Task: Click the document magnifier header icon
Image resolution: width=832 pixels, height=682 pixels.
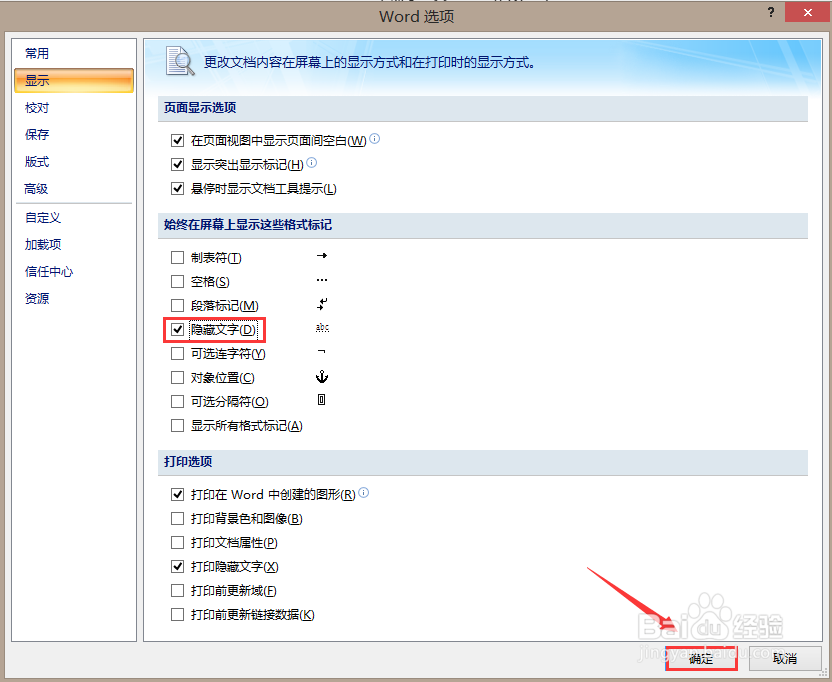Action: pos(179,61)
